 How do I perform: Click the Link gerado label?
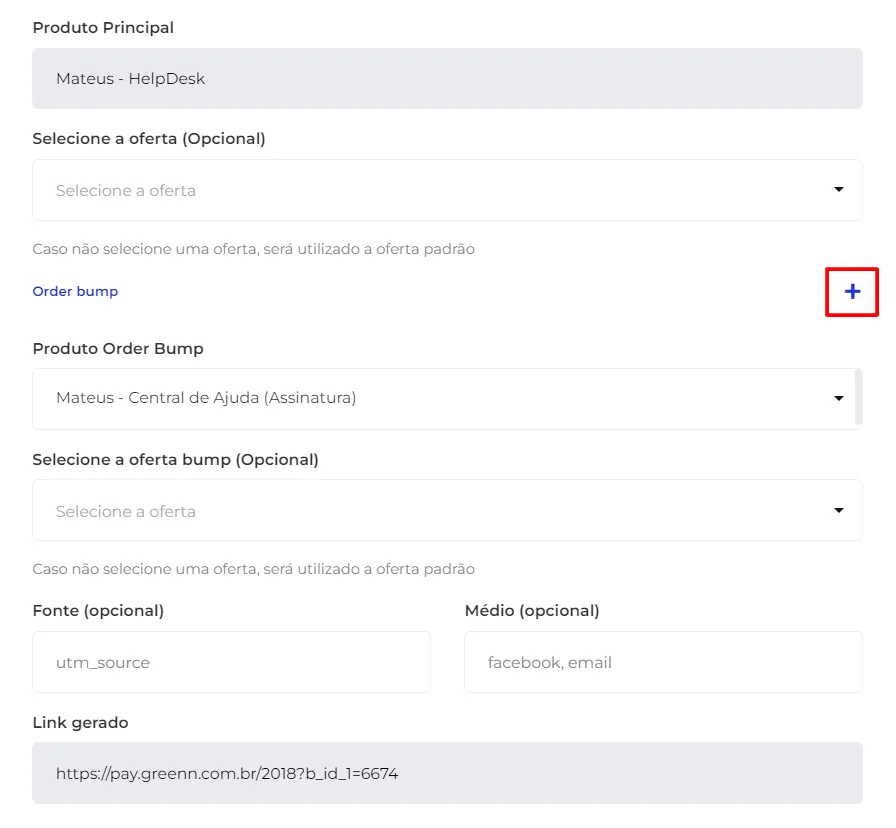[x=81, y=723]
